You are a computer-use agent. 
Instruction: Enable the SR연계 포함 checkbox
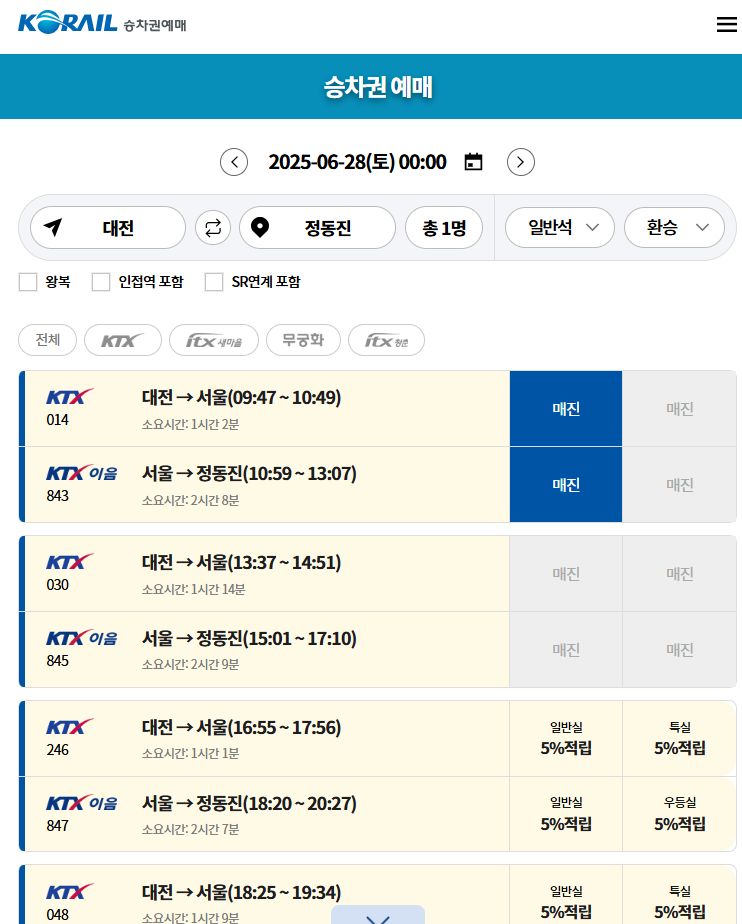coord(214,282)
